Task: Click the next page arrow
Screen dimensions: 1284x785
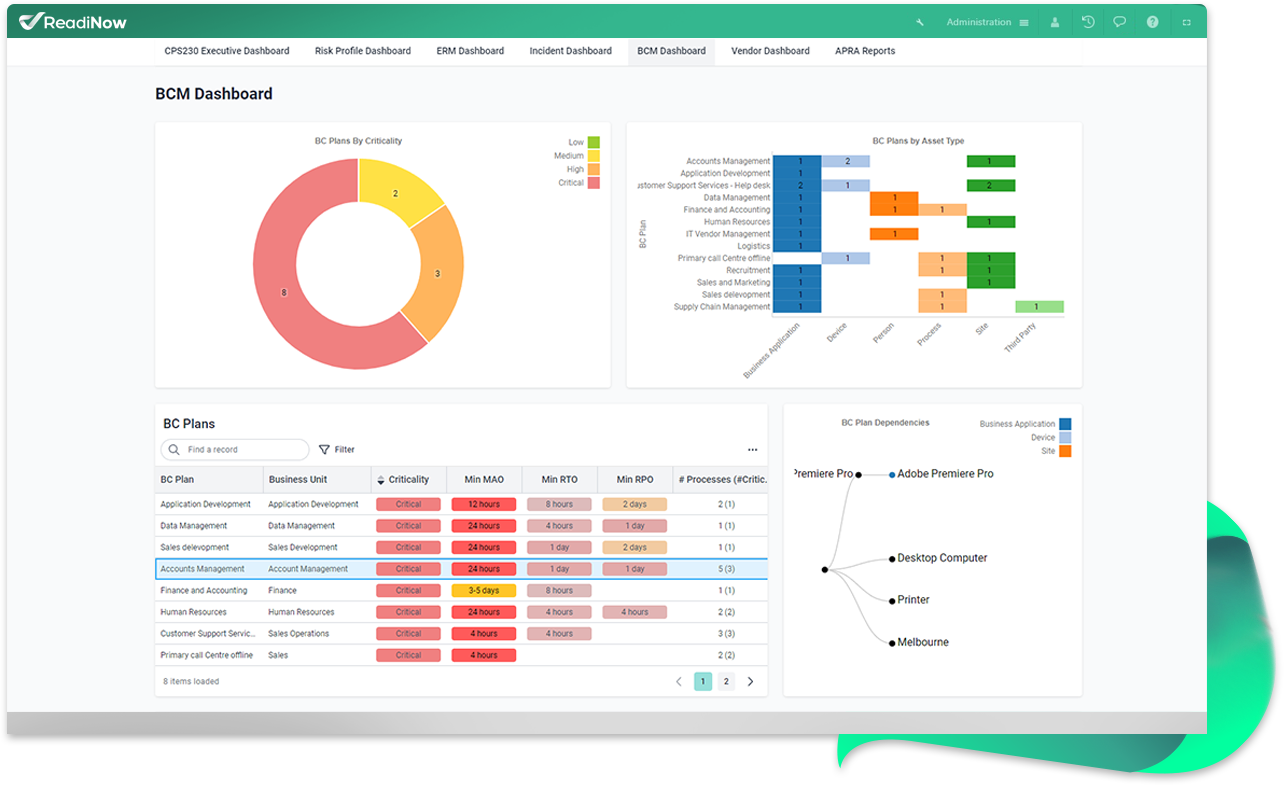Action: click(751, 682)
